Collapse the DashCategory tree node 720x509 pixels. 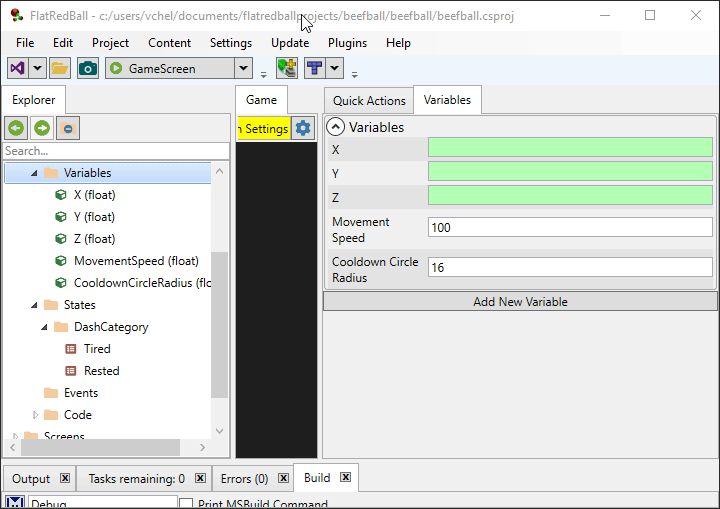45,327
